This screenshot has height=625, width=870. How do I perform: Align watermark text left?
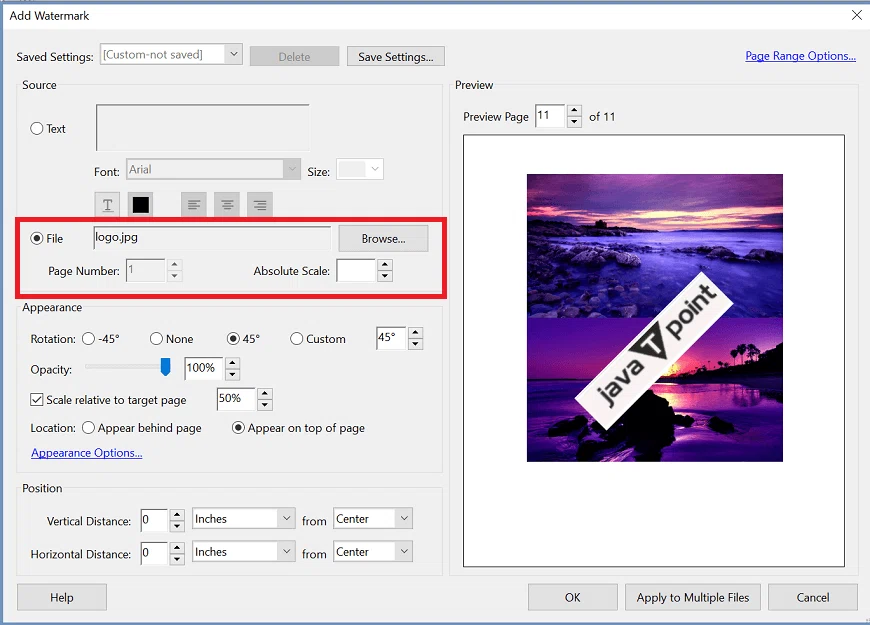pos(194,205)
